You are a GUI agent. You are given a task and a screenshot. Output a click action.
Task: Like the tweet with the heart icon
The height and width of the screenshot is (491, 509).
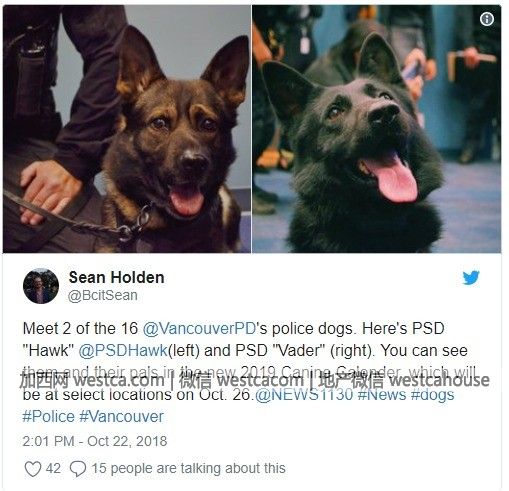point(33,468)
